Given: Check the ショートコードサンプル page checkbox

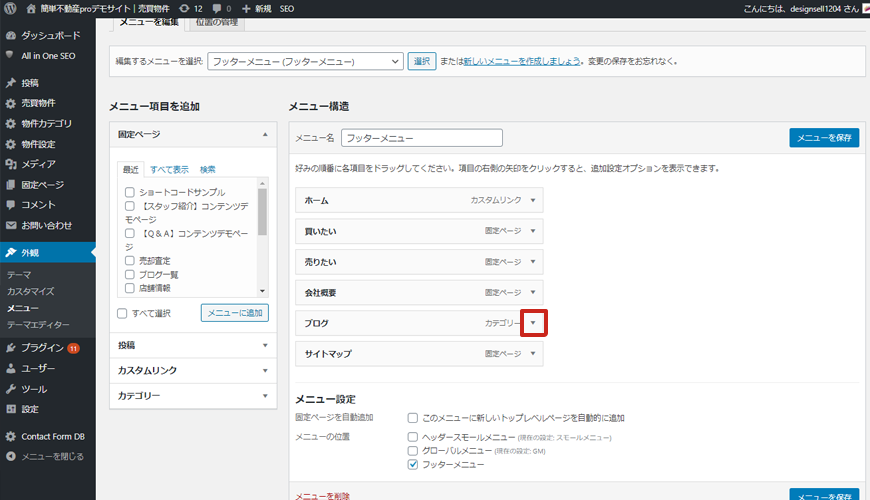Looking at the screenshot, I should point(130,192).
